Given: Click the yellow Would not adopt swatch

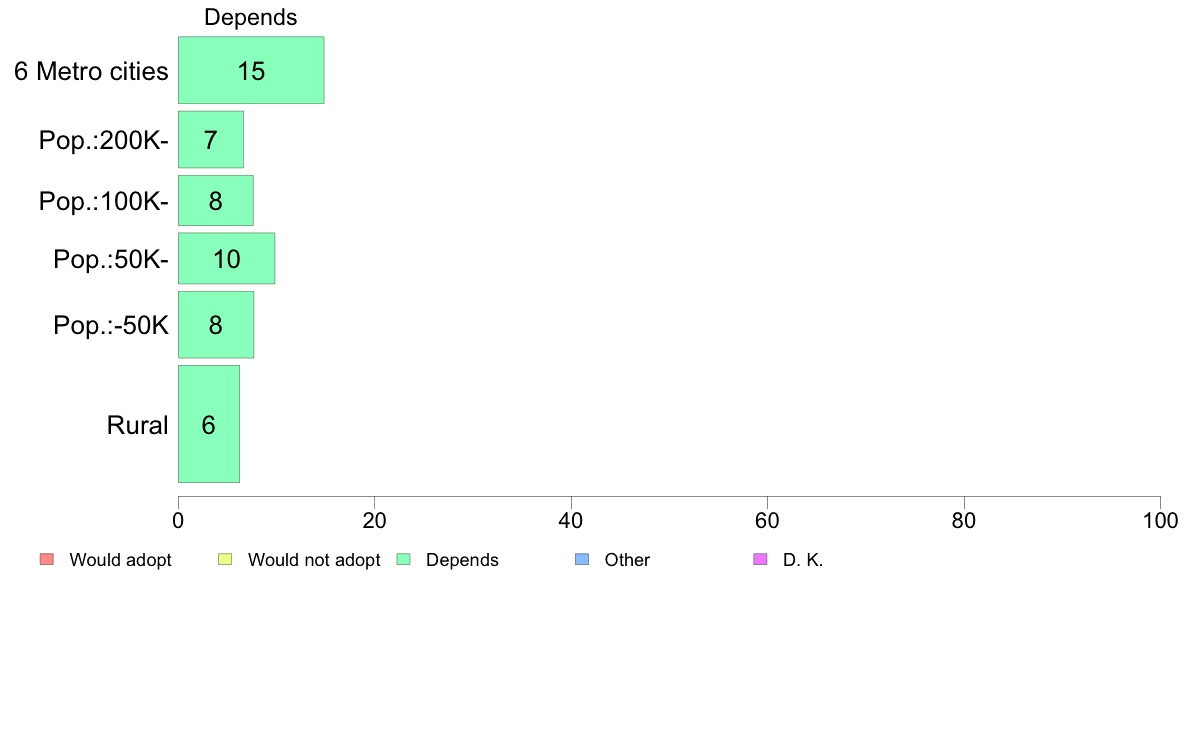Looking at the screenshot, I should pyautogui.click(x=225, y=559).
